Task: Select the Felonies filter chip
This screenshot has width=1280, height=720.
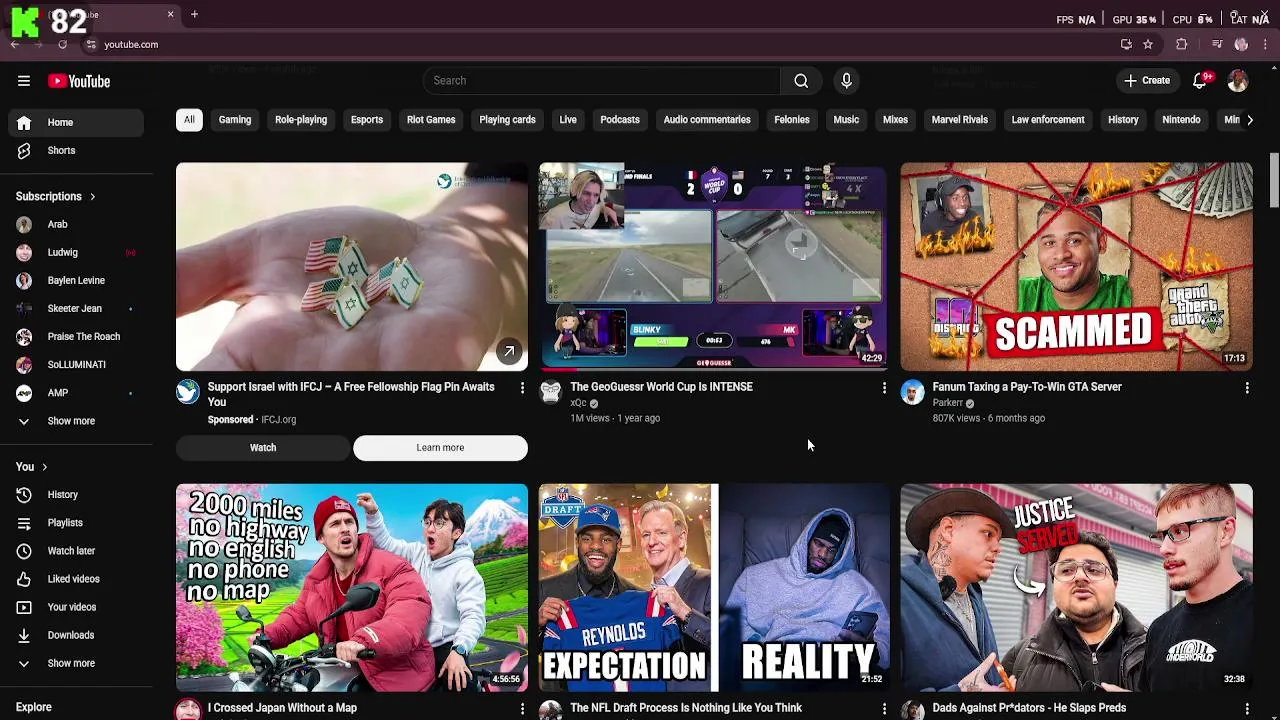Action: (792, 120)
